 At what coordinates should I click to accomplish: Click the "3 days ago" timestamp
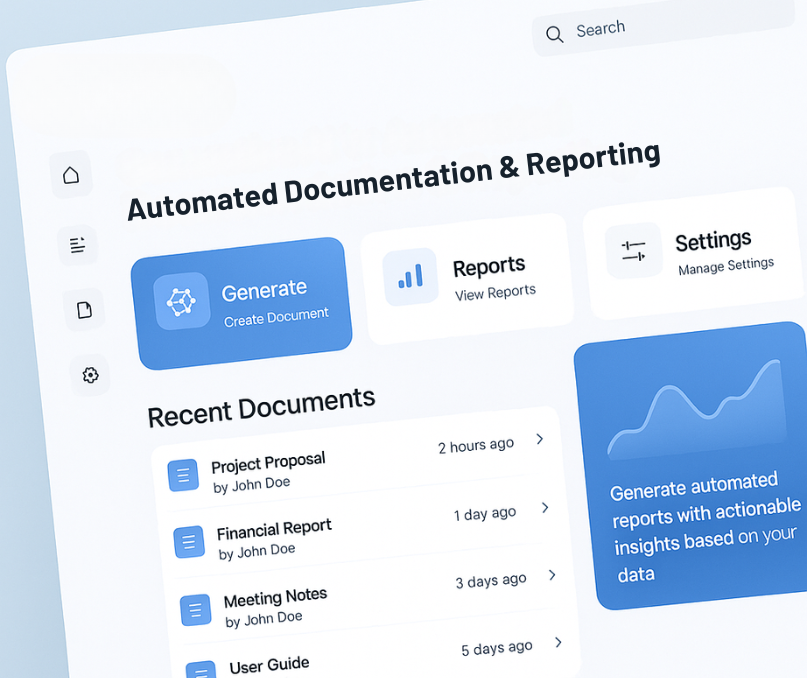pos(491,581)
